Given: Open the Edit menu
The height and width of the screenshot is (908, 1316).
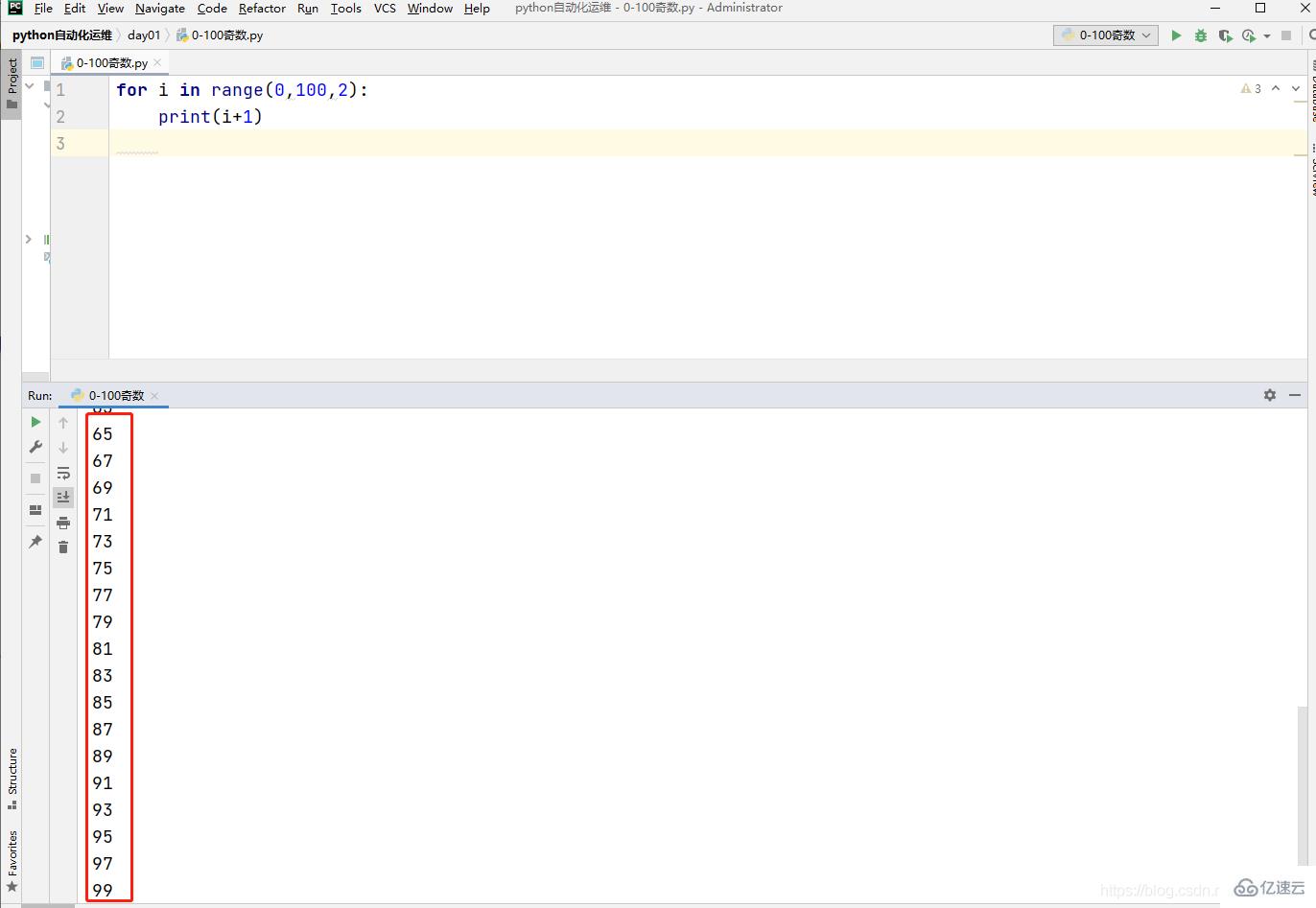Looking at the screenshot, I should [x=75, y=9].
